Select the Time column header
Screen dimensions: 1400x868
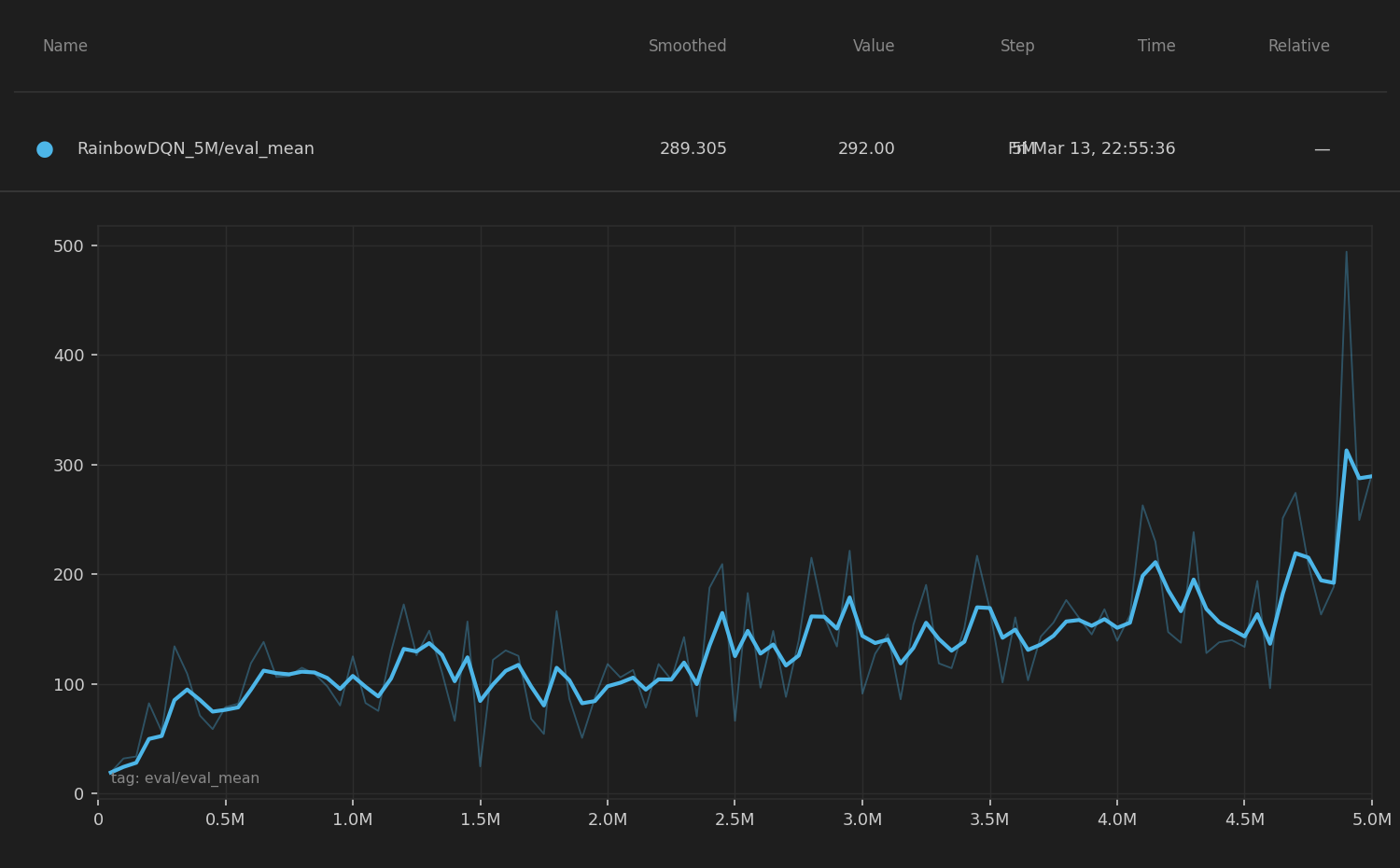[x=1155, y=47]
